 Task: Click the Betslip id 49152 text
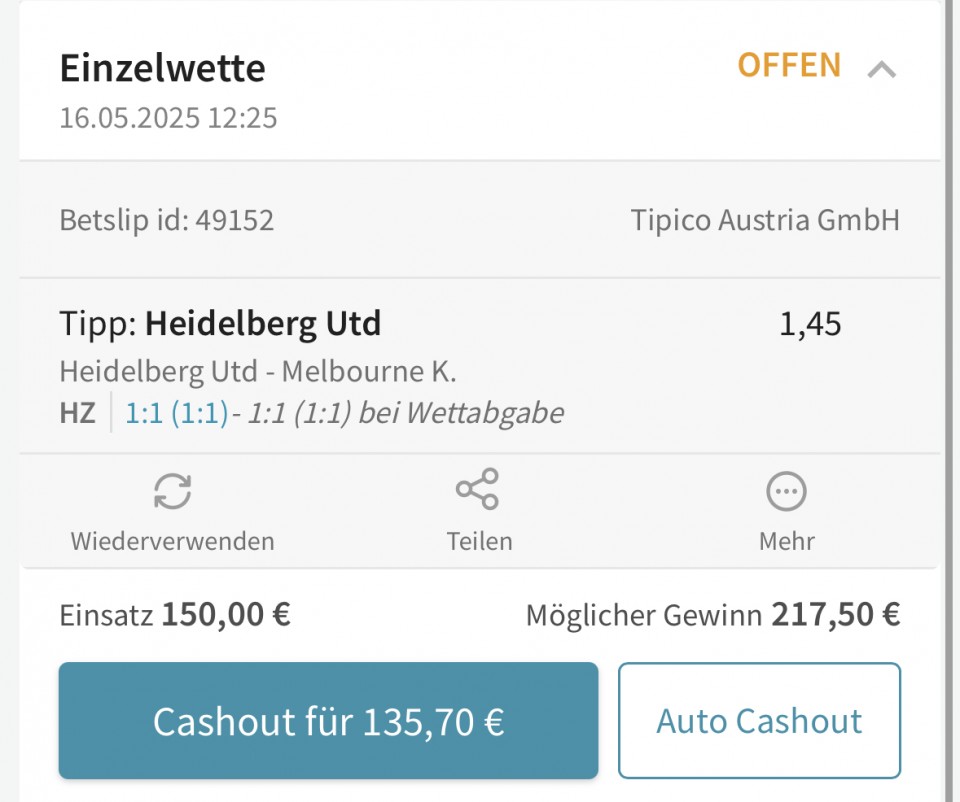(167, 220)
